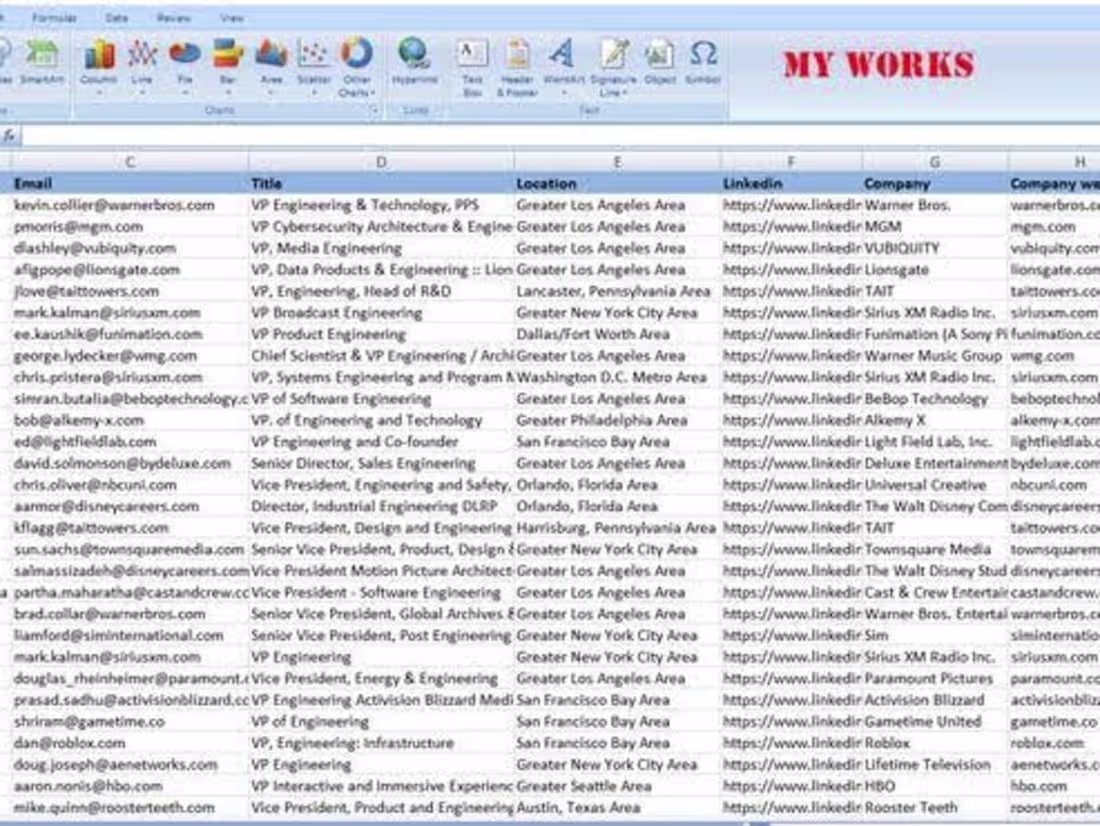Insert WordArt text

point(563,67)
